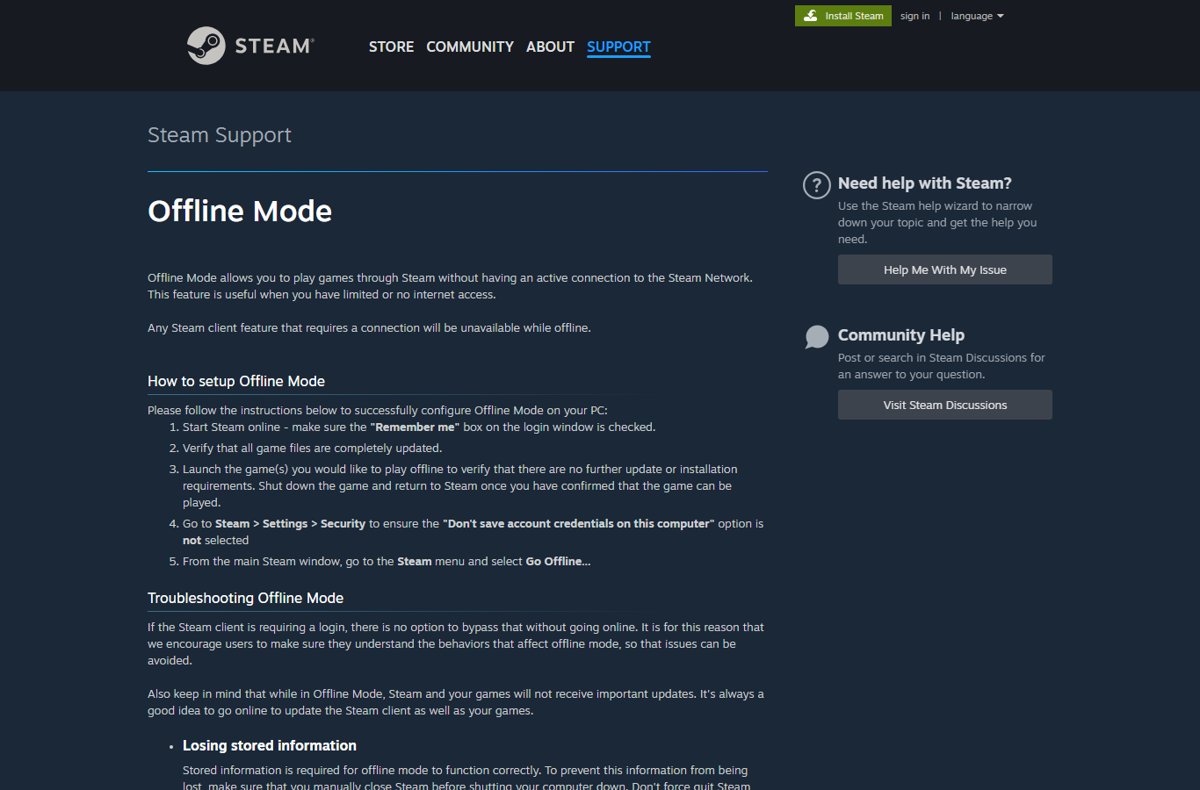Click "Verify that all game files are completely updated"
Image resolution: width=1200 pixels, height=790 pixels.
[312, 448]
